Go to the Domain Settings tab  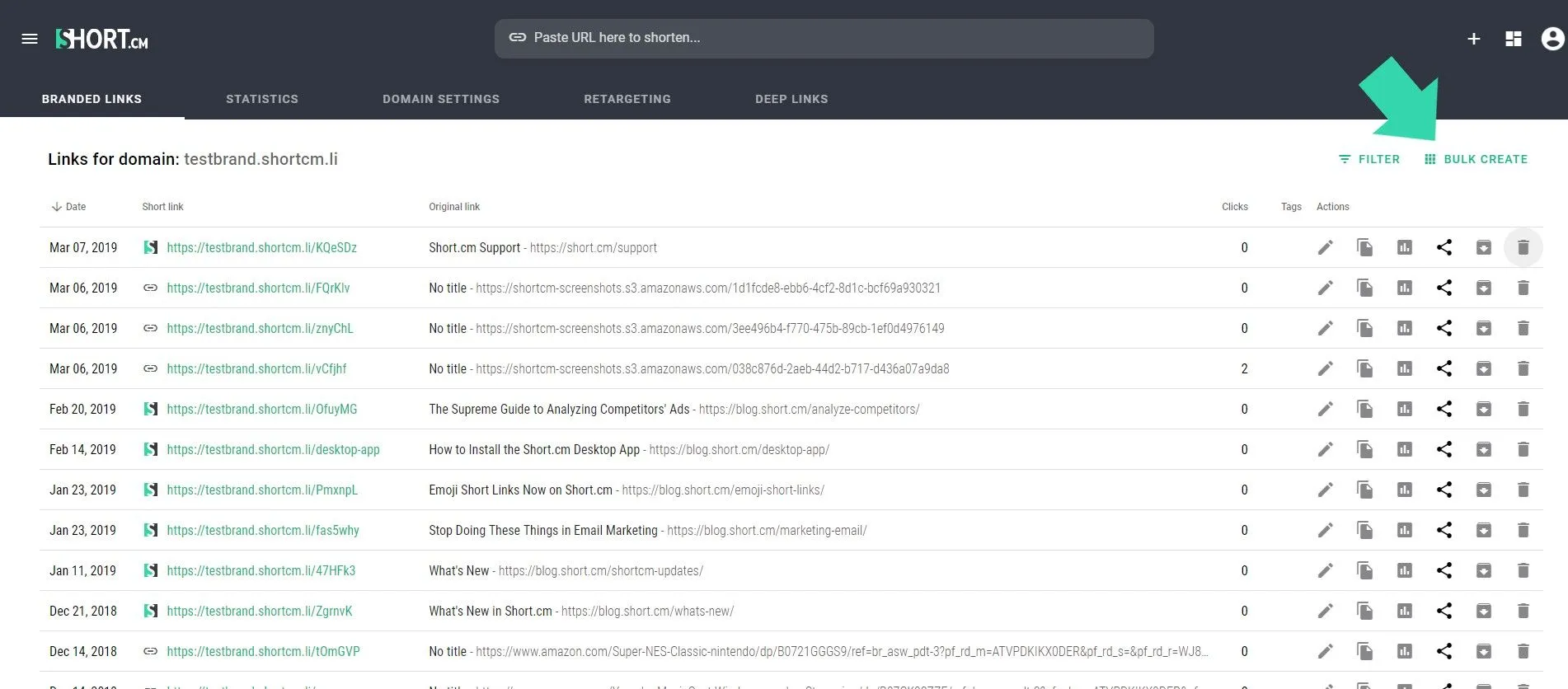[x=441, y=99]
